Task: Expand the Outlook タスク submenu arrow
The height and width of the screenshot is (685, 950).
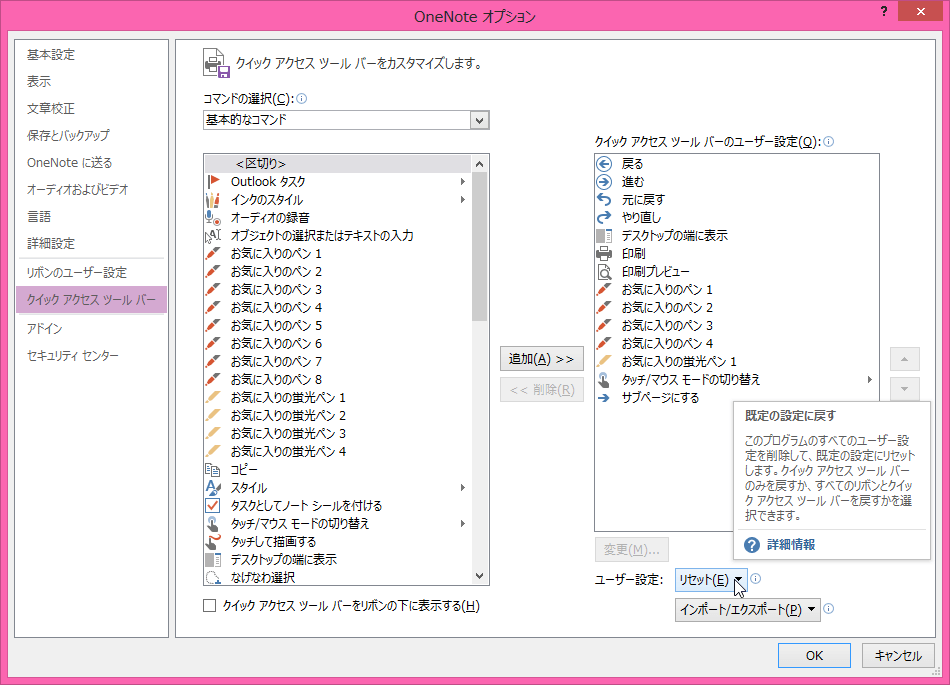Action: click(x=462, y=181)
